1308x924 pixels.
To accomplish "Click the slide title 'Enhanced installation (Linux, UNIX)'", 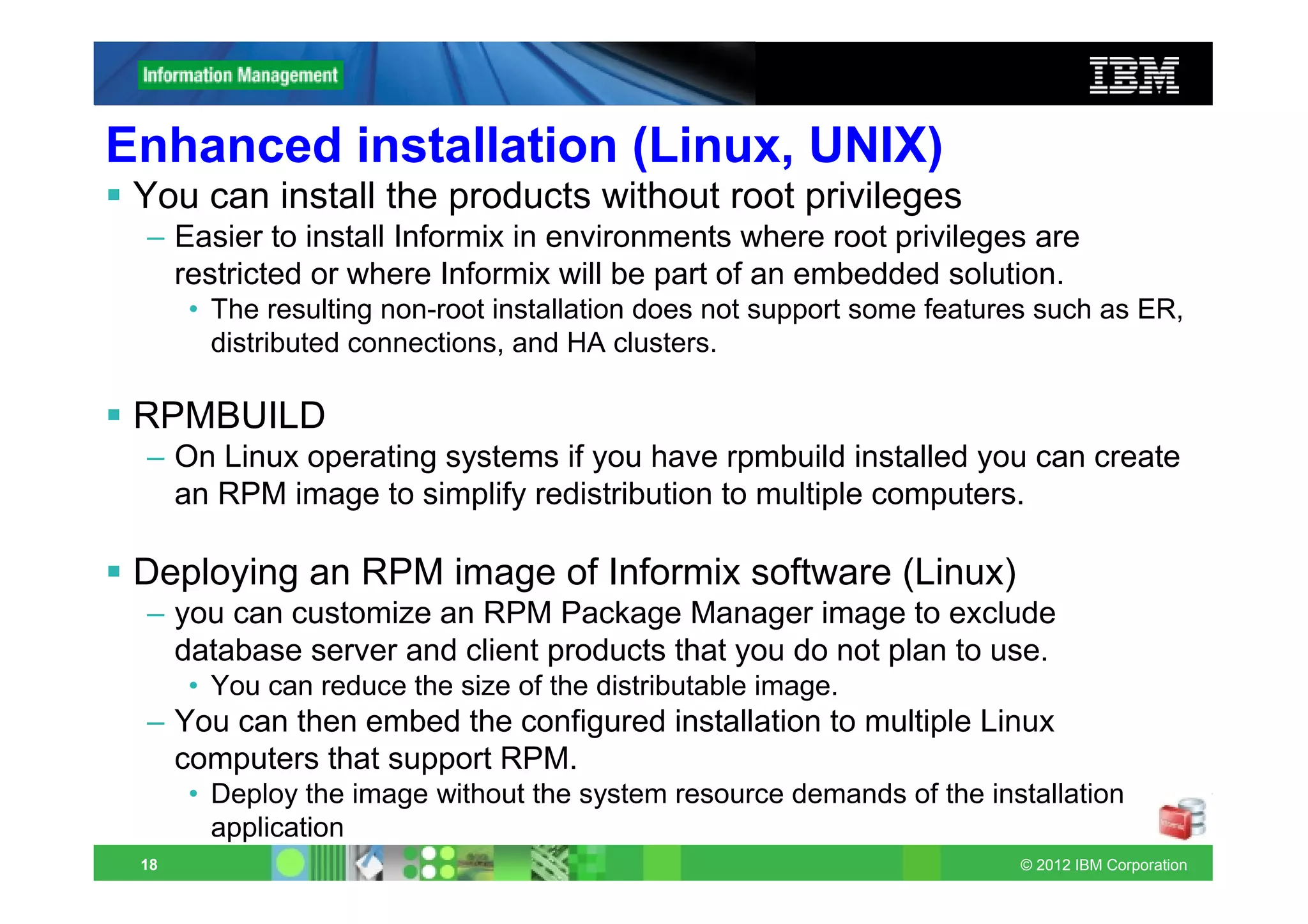I will [x=524, y=146].
